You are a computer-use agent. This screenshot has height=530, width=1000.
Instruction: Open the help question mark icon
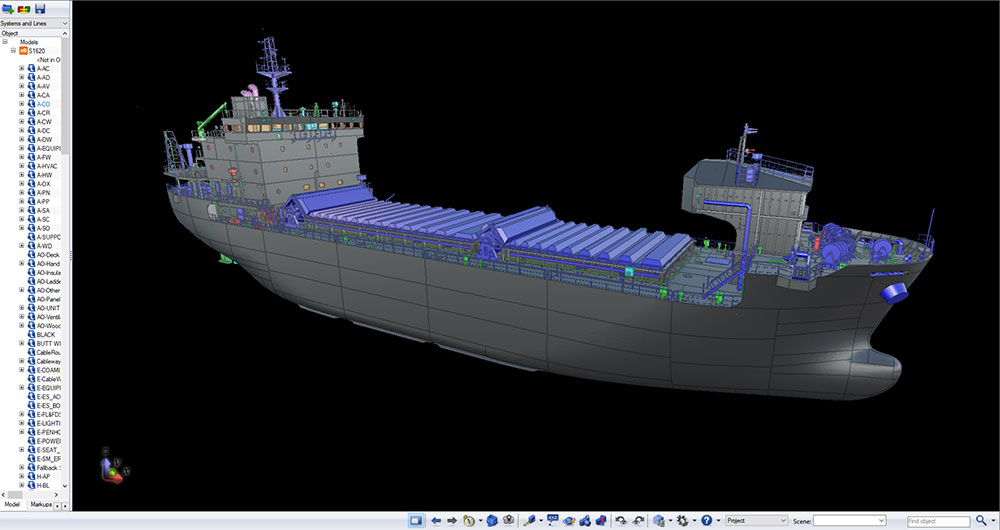click(x=706, y=520)
